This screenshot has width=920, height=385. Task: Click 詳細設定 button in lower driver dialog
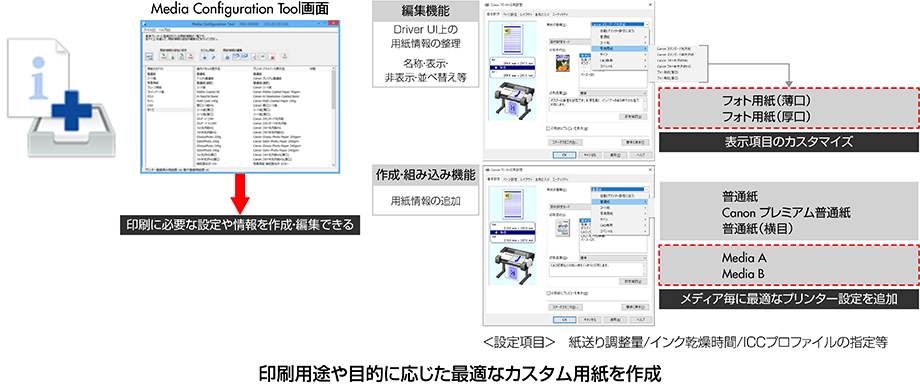point(633,281)
